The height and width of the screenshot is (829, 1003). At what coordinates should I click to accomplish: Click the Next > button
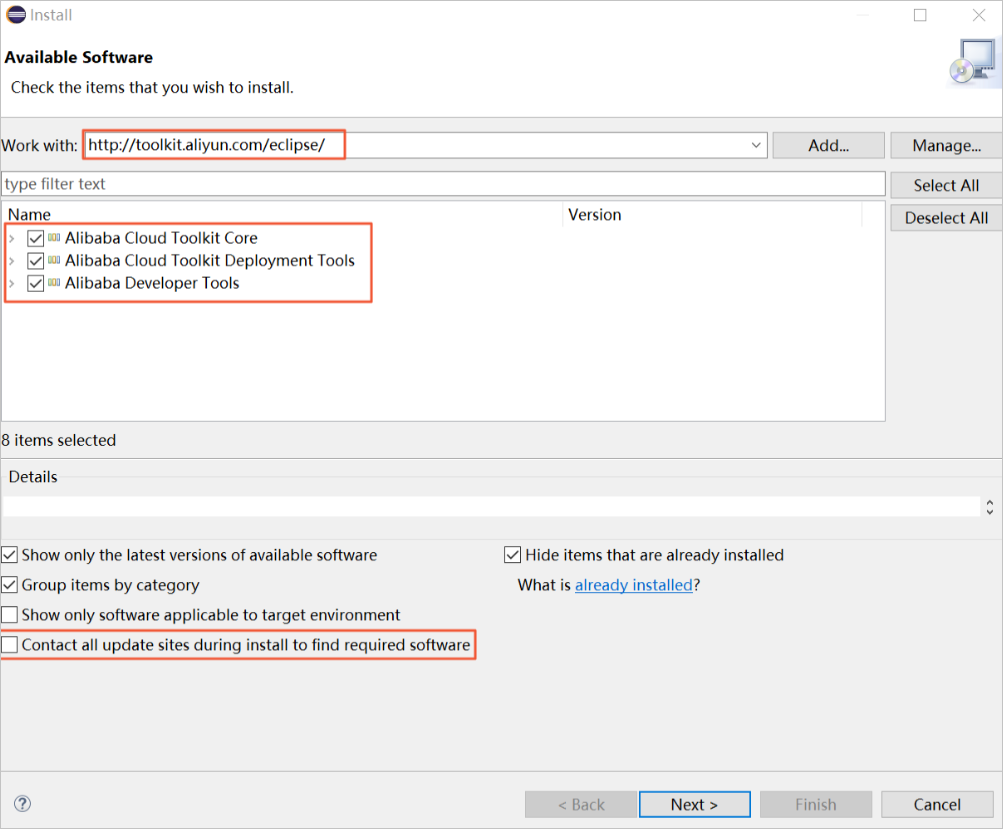(x=695, y=804)
